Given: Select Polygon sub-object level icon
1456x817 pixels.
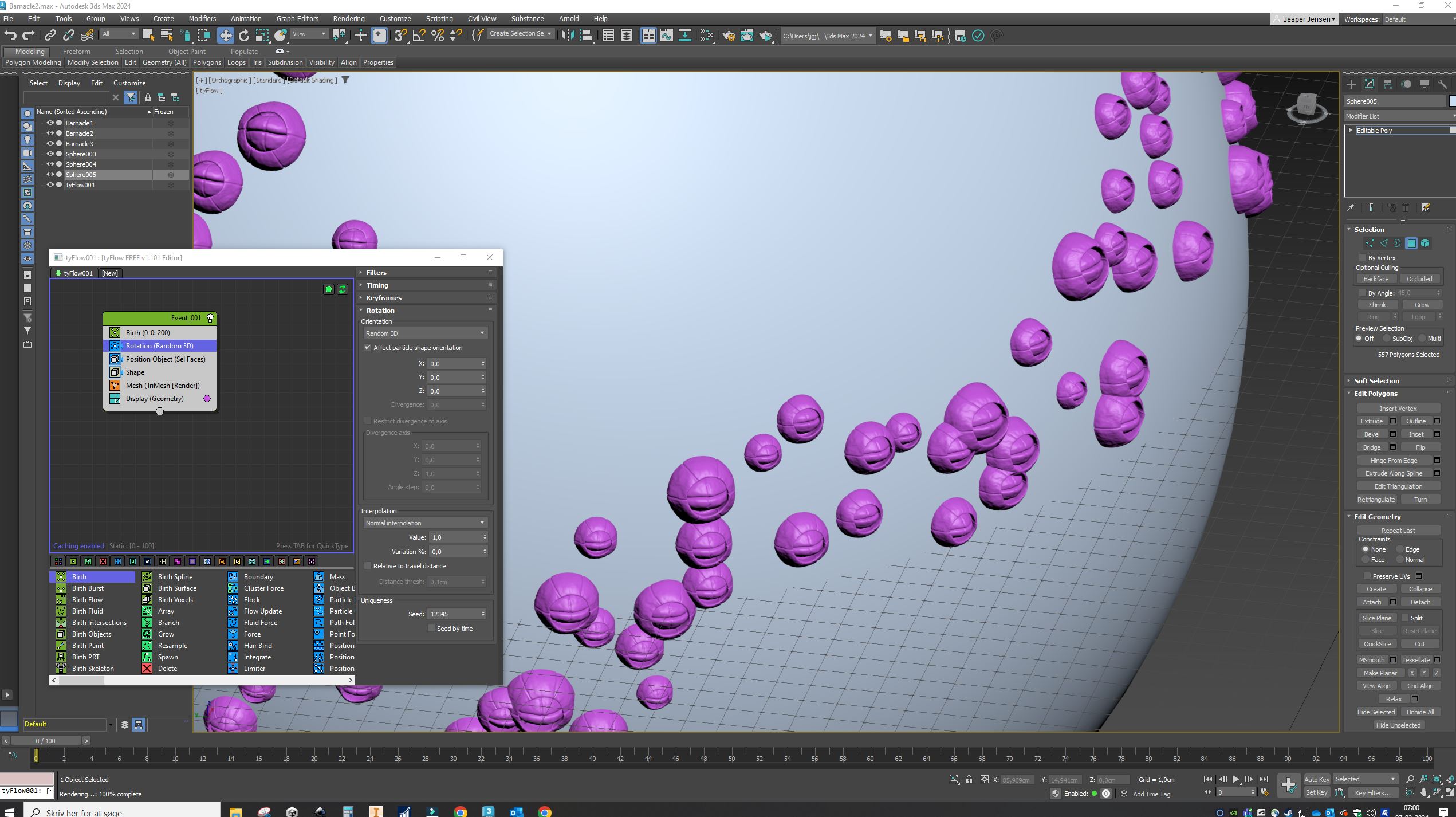Looking at the screenshot, I should (1411, 243).
